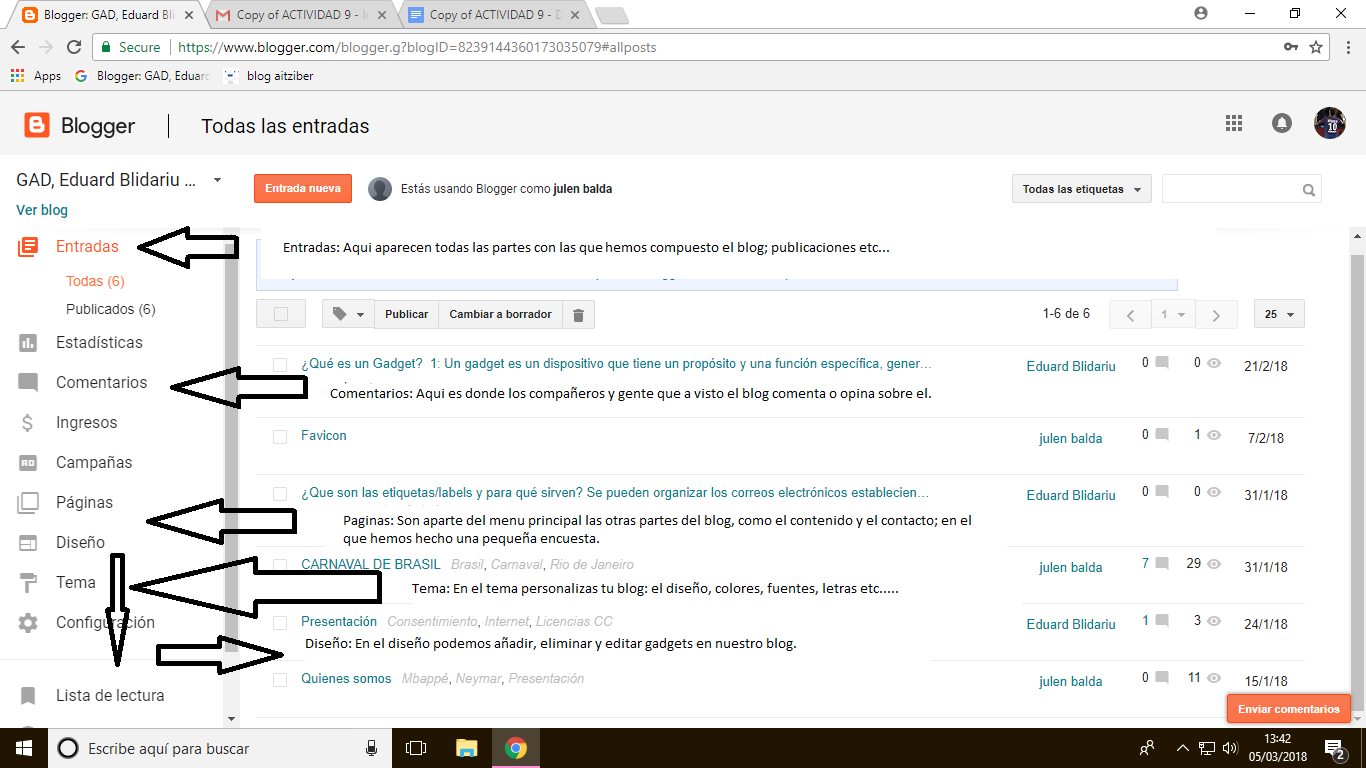
Task: Toggle the select-all posts checkbox
Action: pyautogui.click(x=281, y=314)
